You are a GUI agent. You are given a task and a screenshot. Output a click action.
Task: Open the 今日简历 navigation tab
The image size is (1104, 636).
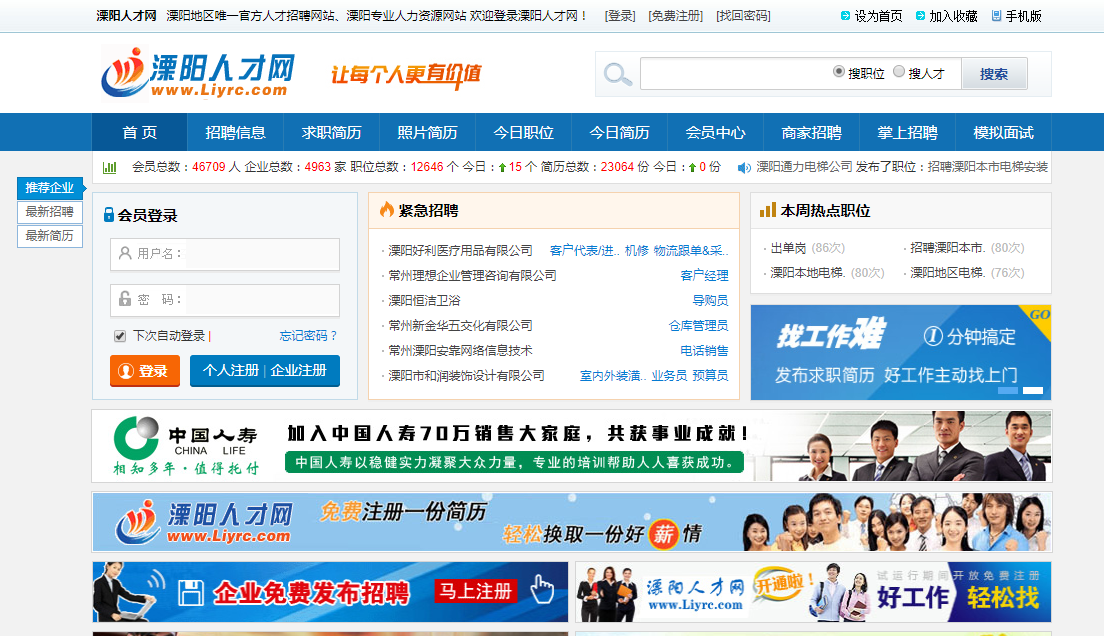(619, 132)
